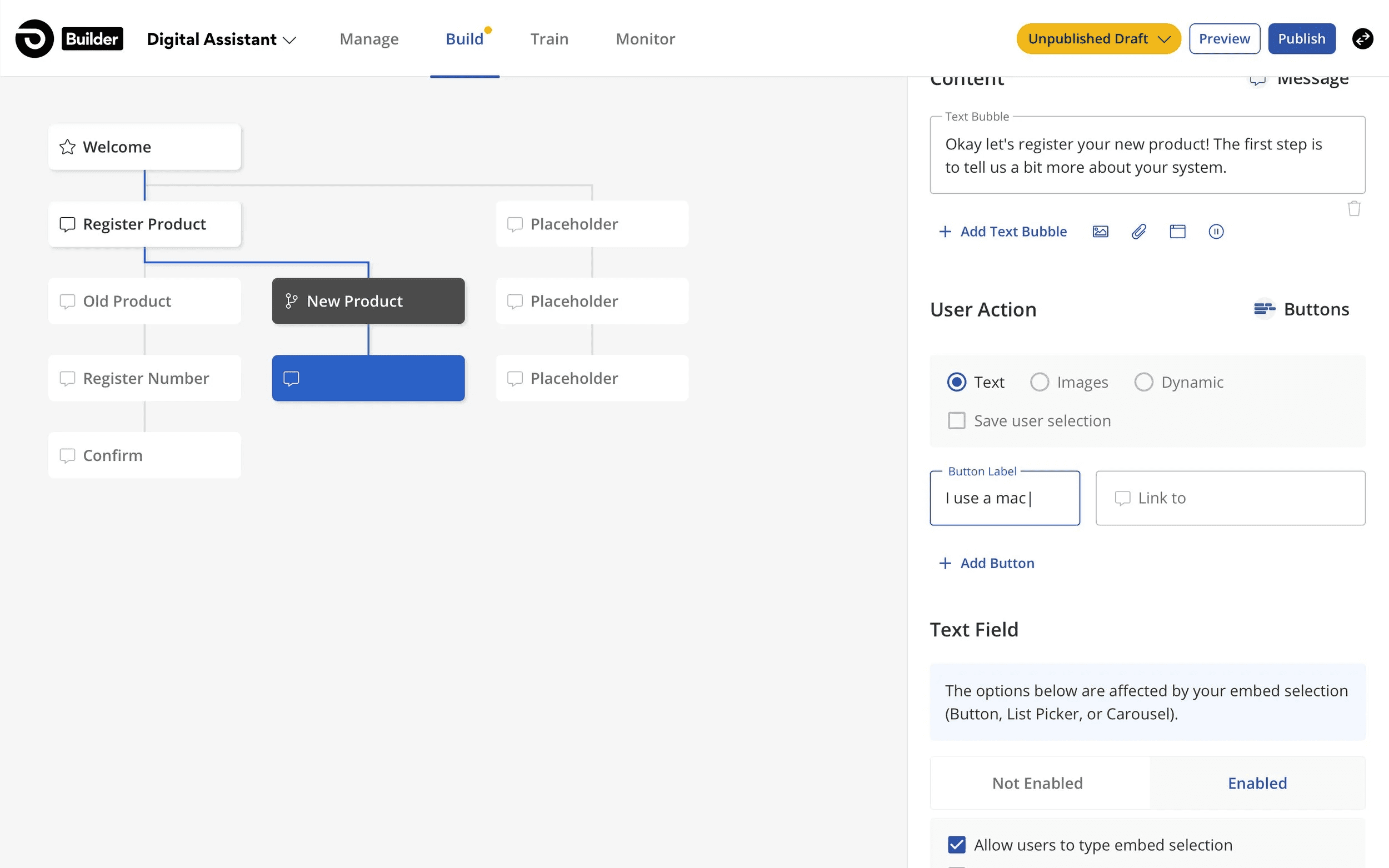Select the Images radio option
The image size is (1389, 868).
(x=1040, y=382)
